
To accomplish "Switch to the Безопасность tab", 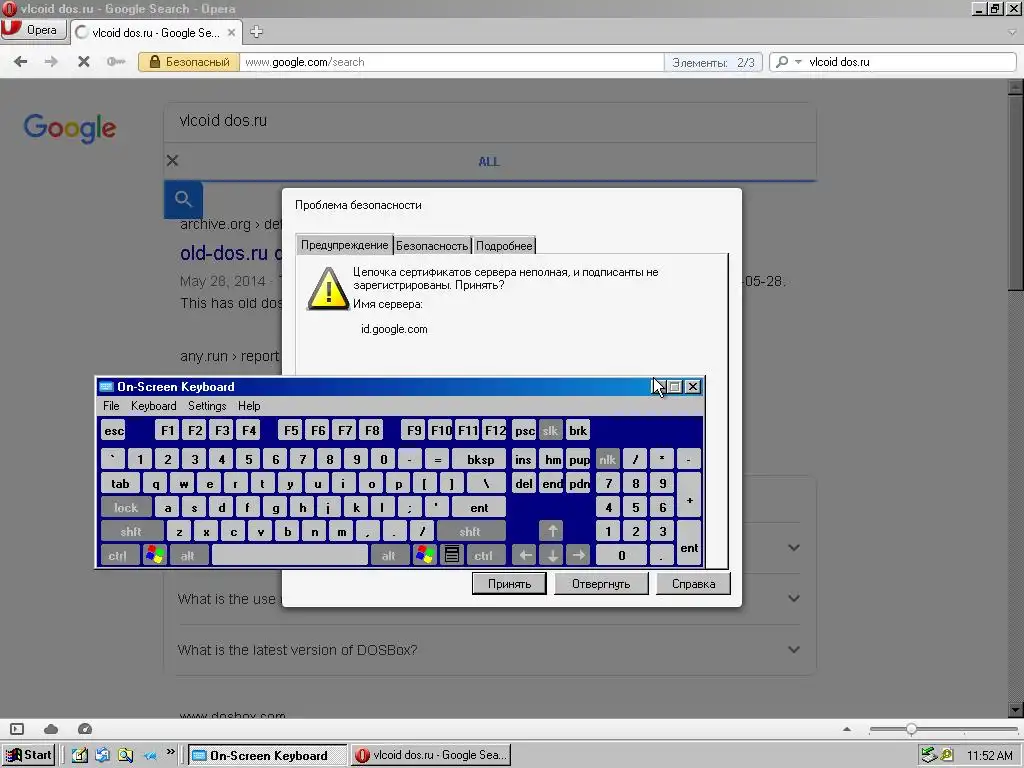I will click(432, 246).
